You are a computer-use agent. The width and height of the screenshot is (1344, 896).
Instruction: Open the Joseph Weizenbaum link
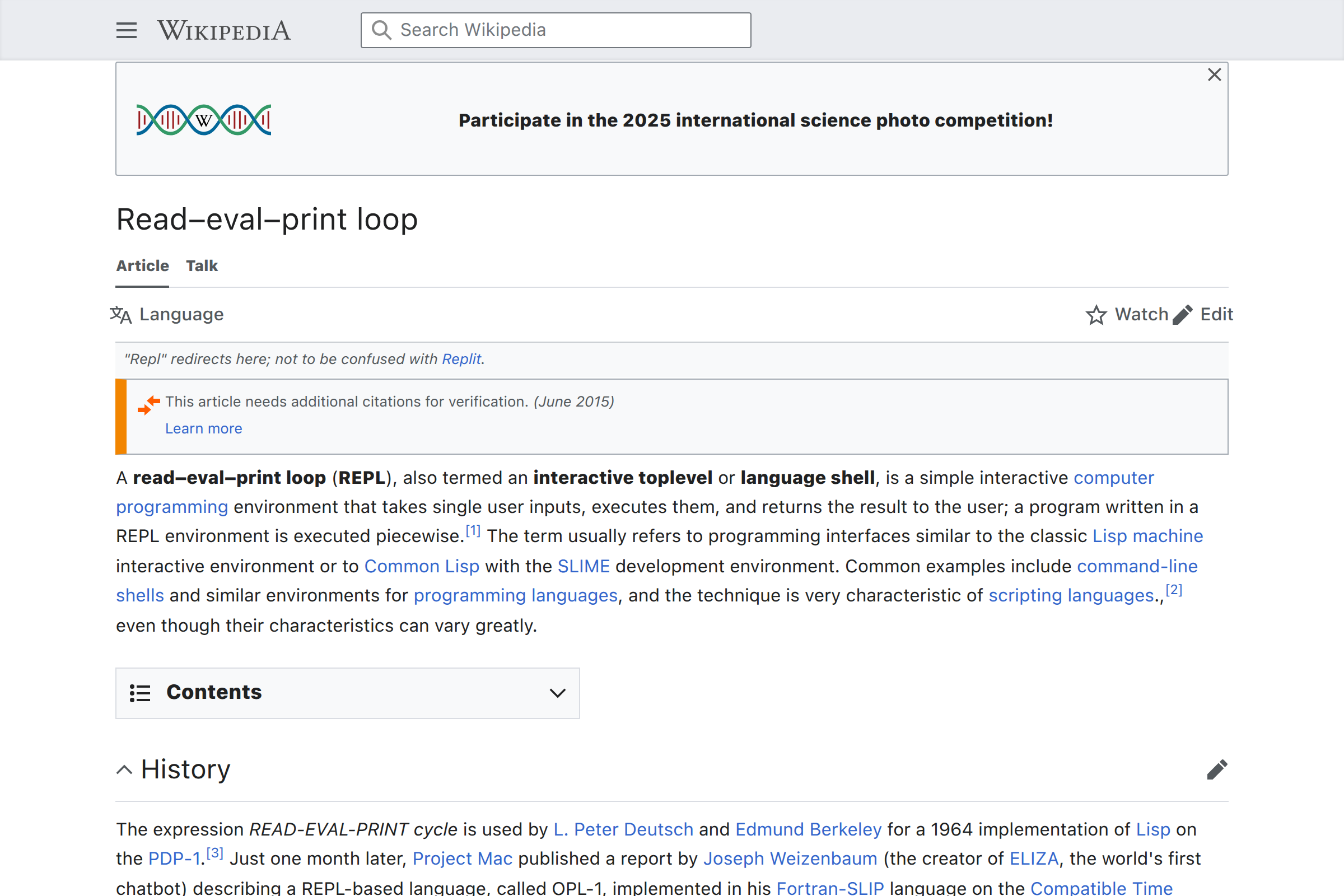(790, 859)
